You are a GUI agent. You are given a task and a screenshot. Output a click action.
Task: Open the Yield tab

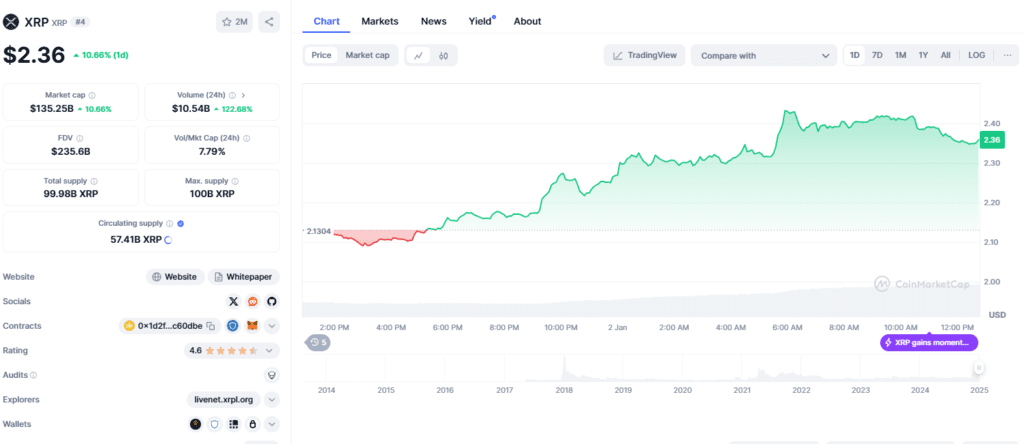pyautogui.click(x=481, y=21)
